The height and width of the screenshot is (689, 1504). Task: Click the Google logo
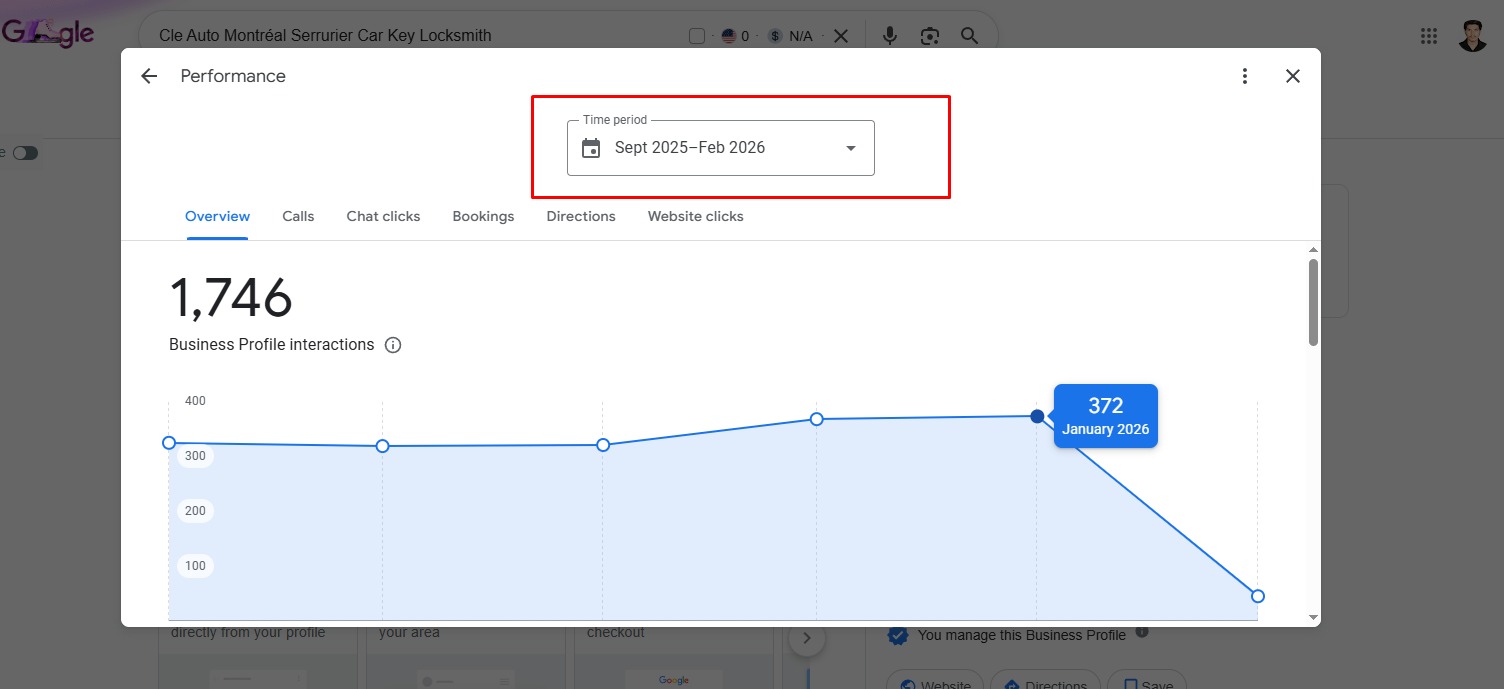tap(47, 32)
